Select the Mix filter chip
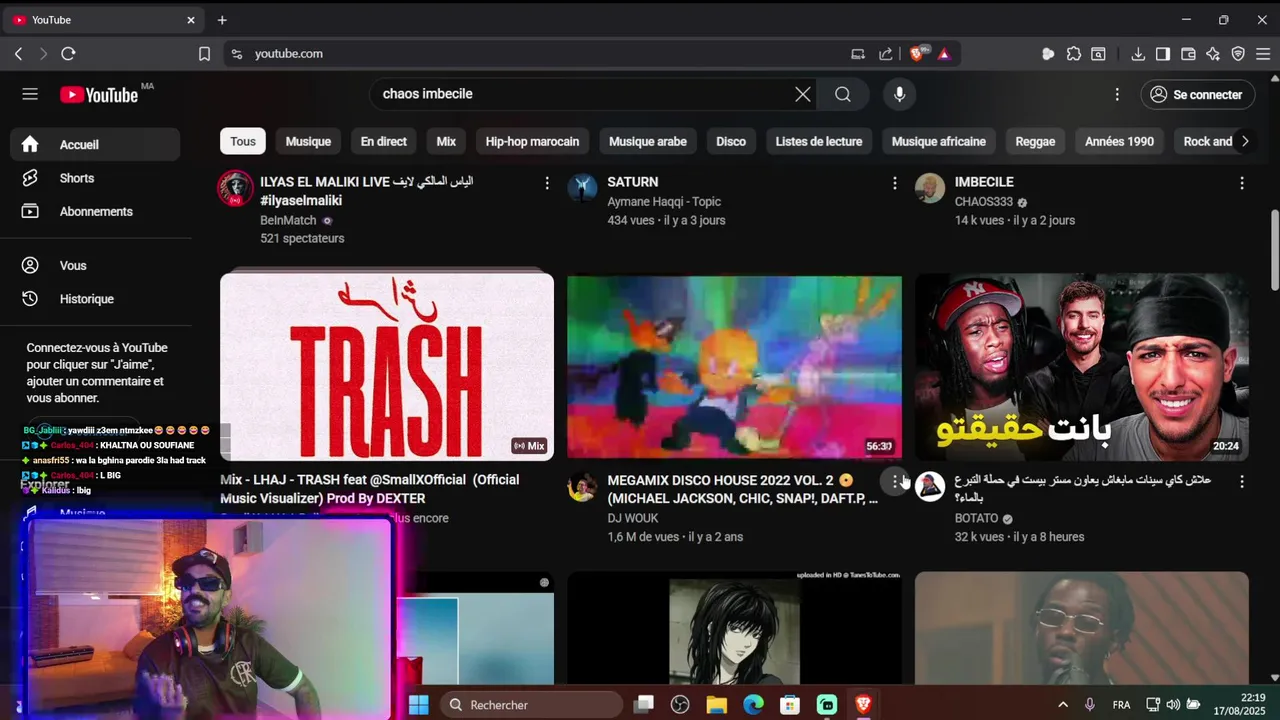Image resolution: width=1280 pixels, height=720 pixels. coord(446,142)
